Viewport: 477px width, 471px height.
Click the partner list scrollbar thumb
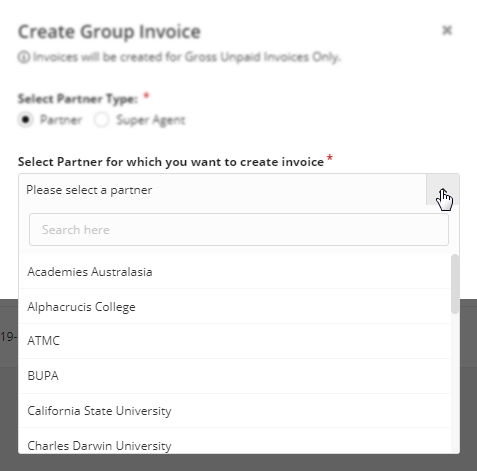click(455, 284)
